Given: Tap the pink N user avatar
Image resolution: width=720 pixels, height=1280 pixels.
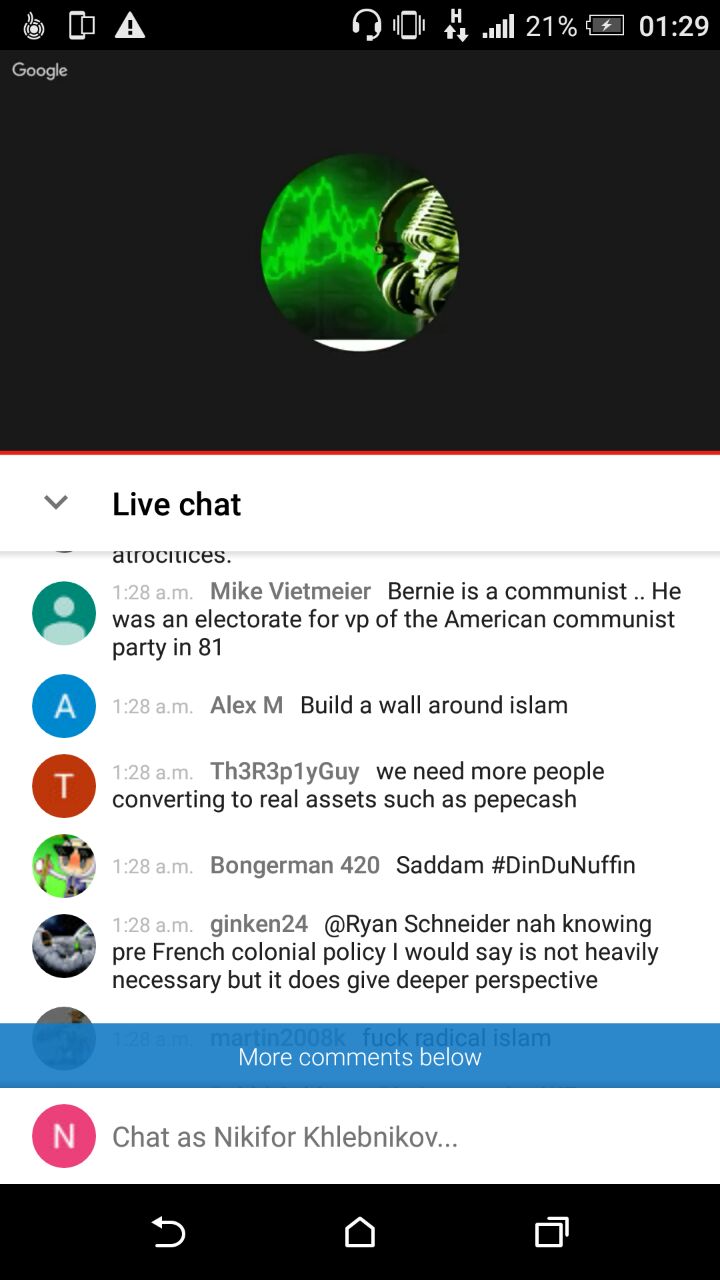Looking at the screenshot, I should [64, 1136].
